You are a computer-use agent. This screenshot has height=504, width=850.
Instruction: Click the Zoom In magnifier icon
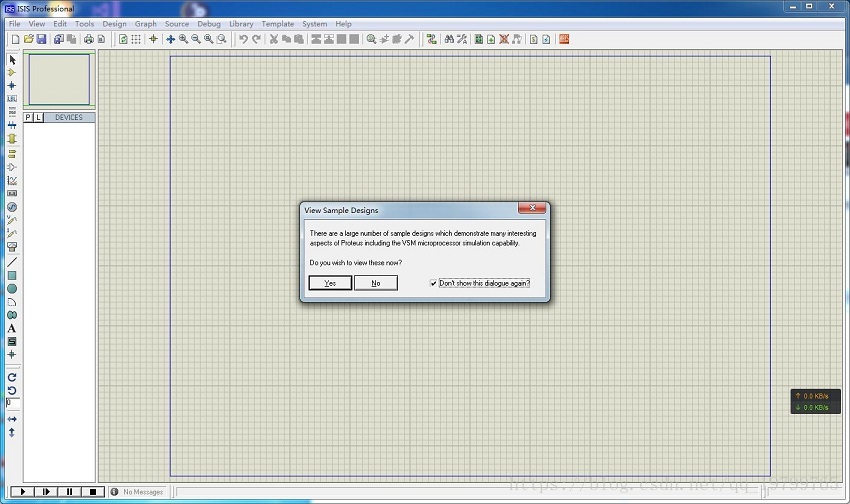coord(183,39)
